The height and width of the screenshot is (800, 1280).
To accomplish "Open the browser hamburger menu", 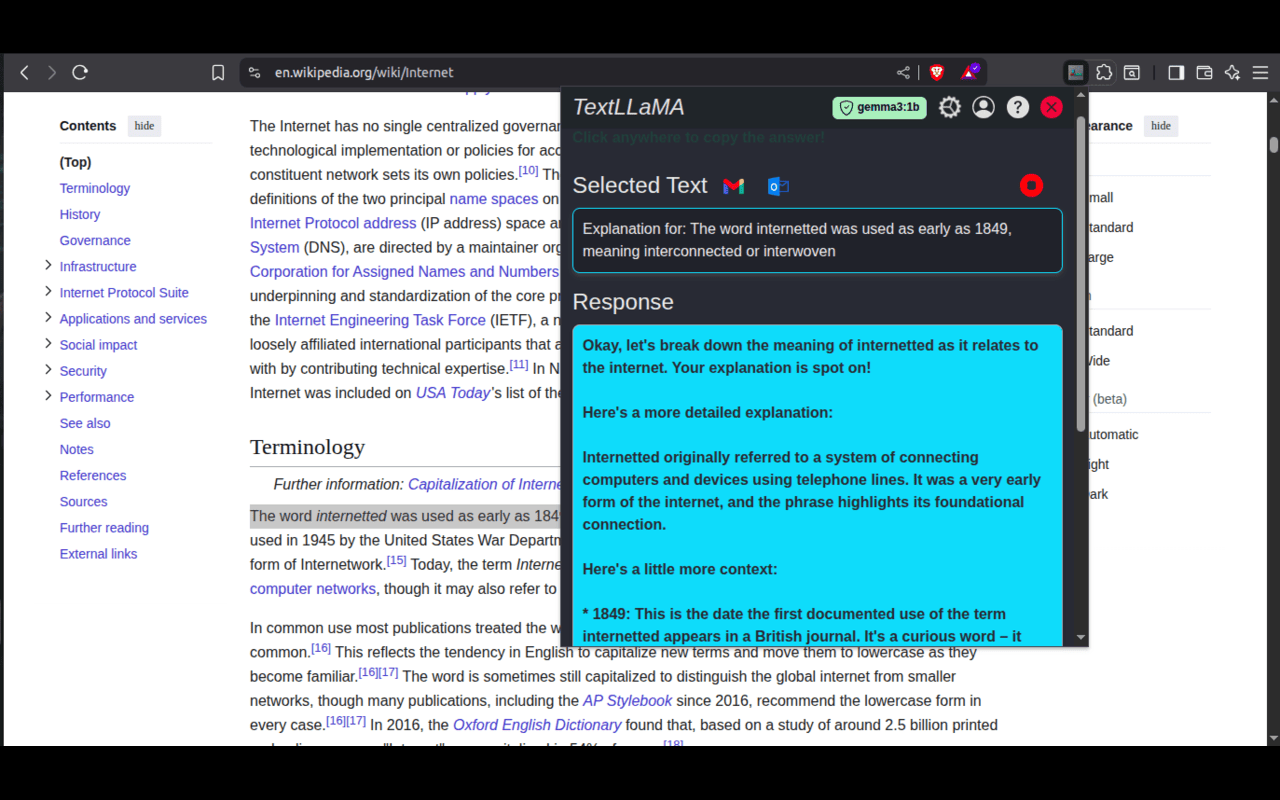I will coord(1261,72).
